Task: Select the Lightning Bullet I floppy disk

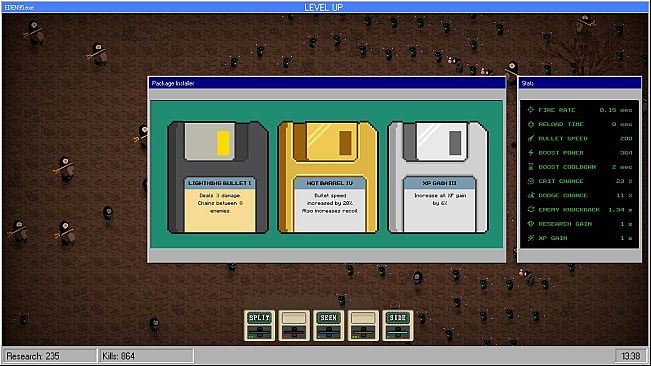Action: (218, 177)
